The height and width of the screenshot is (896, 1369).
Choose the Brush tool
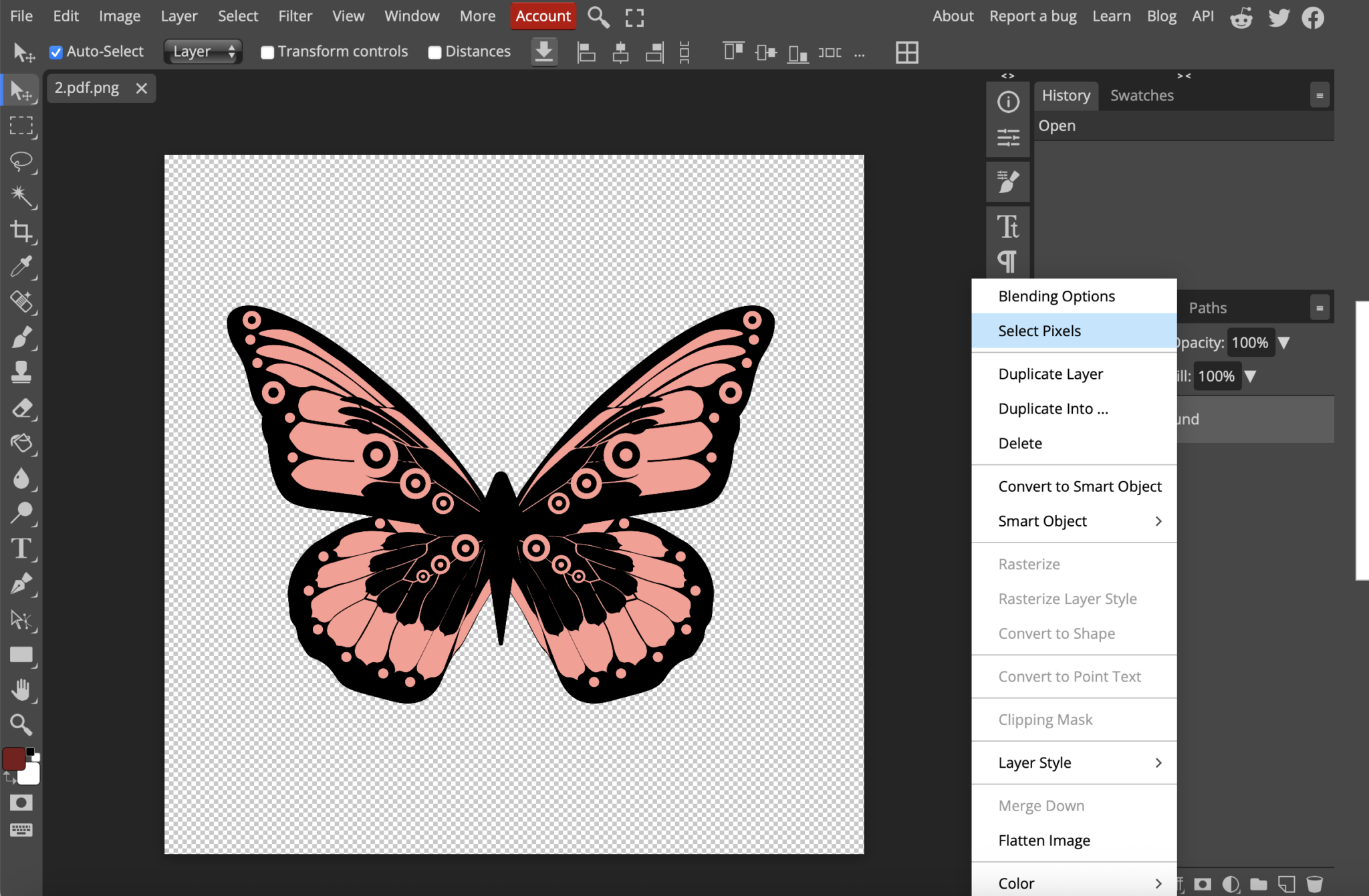[21, 339]
